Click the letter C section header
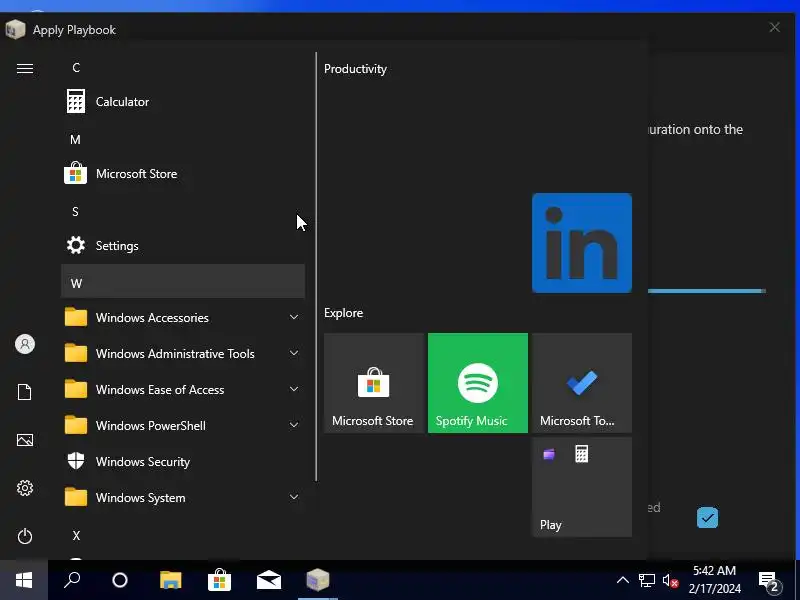The height and width of the screenshot is (600, 800). tap(76, 67)
